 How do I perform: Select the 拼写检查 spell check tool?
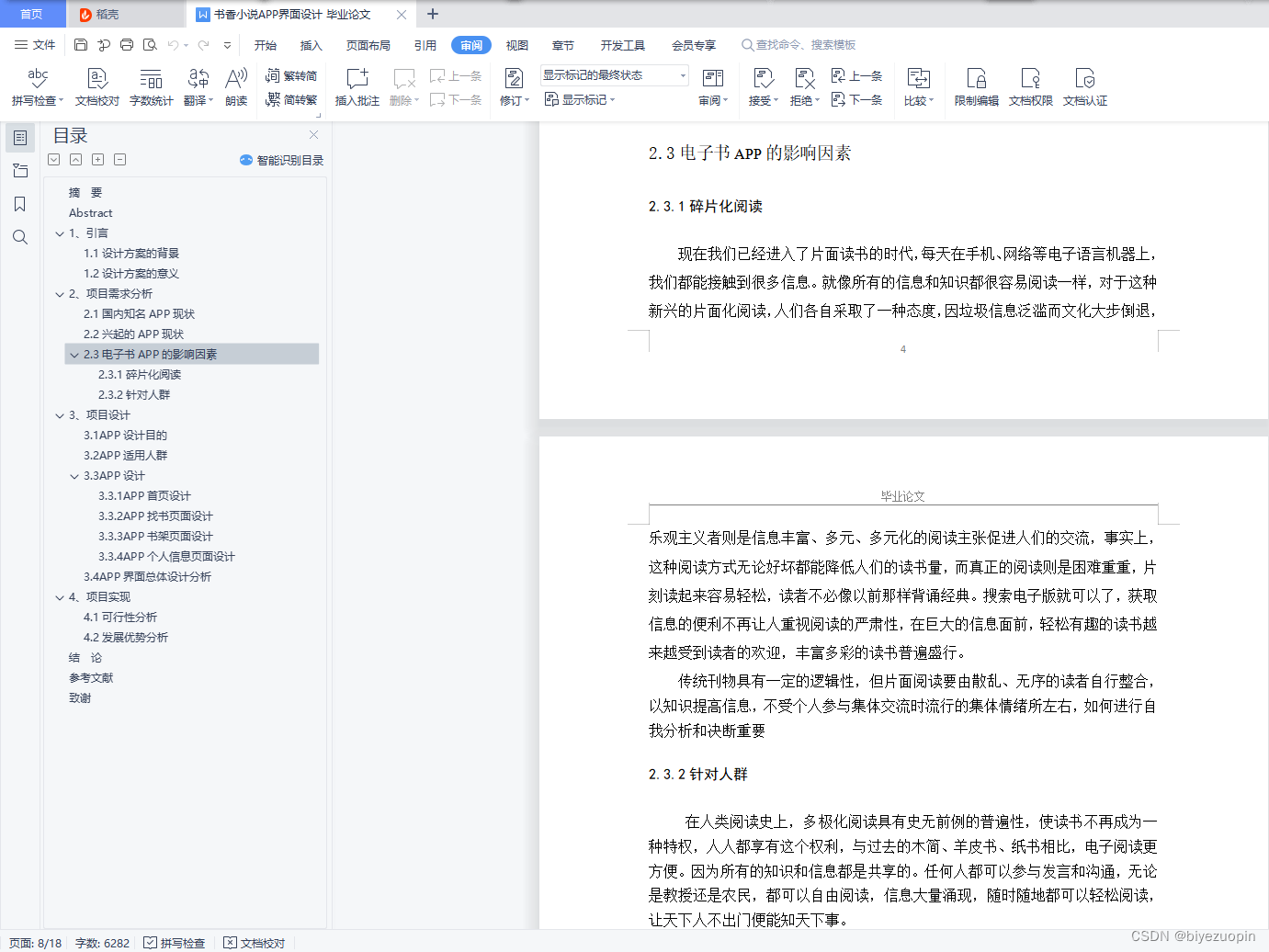[37, 87]
